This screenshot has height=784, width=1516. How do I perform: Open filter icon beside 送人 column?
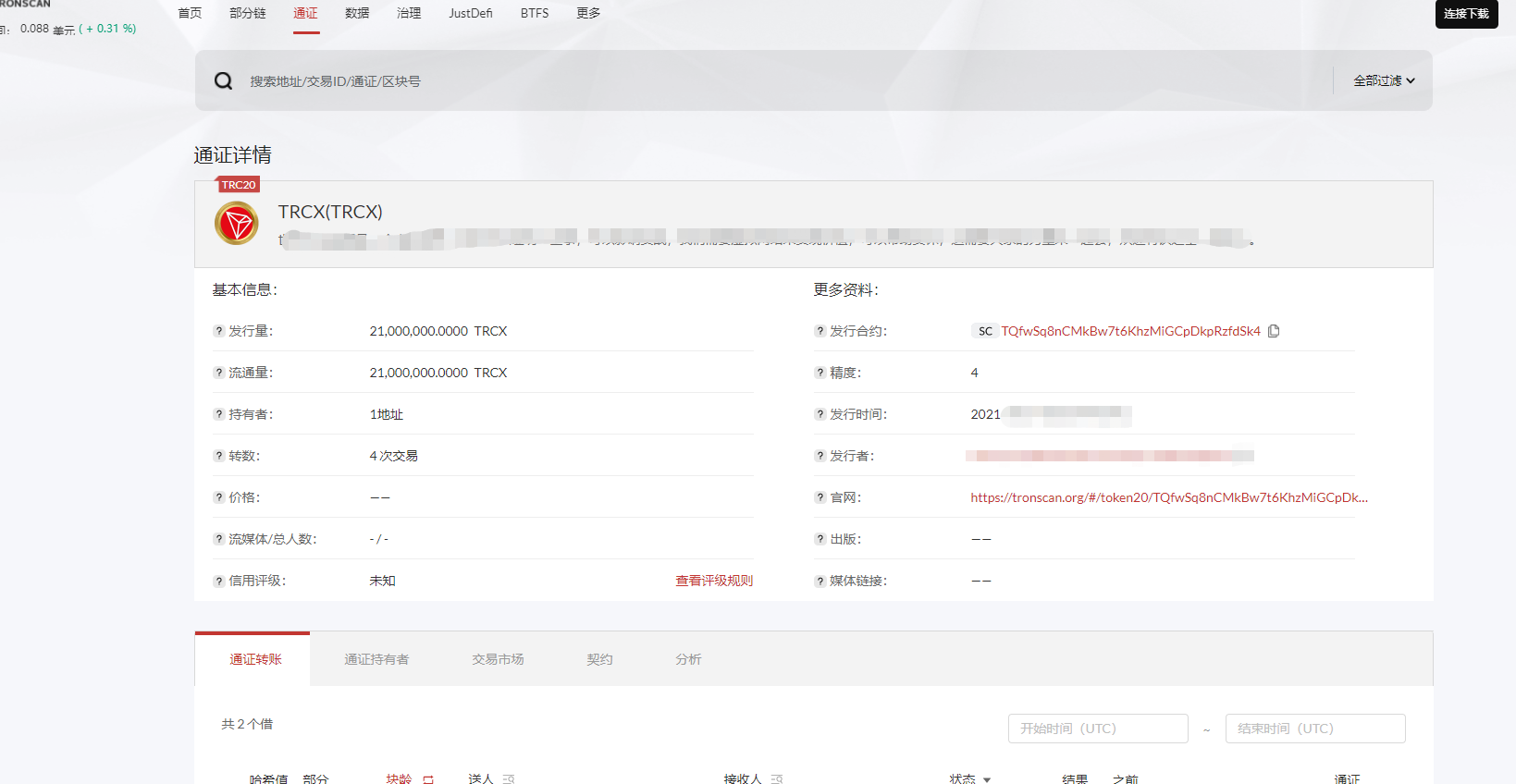click(509, 779)
